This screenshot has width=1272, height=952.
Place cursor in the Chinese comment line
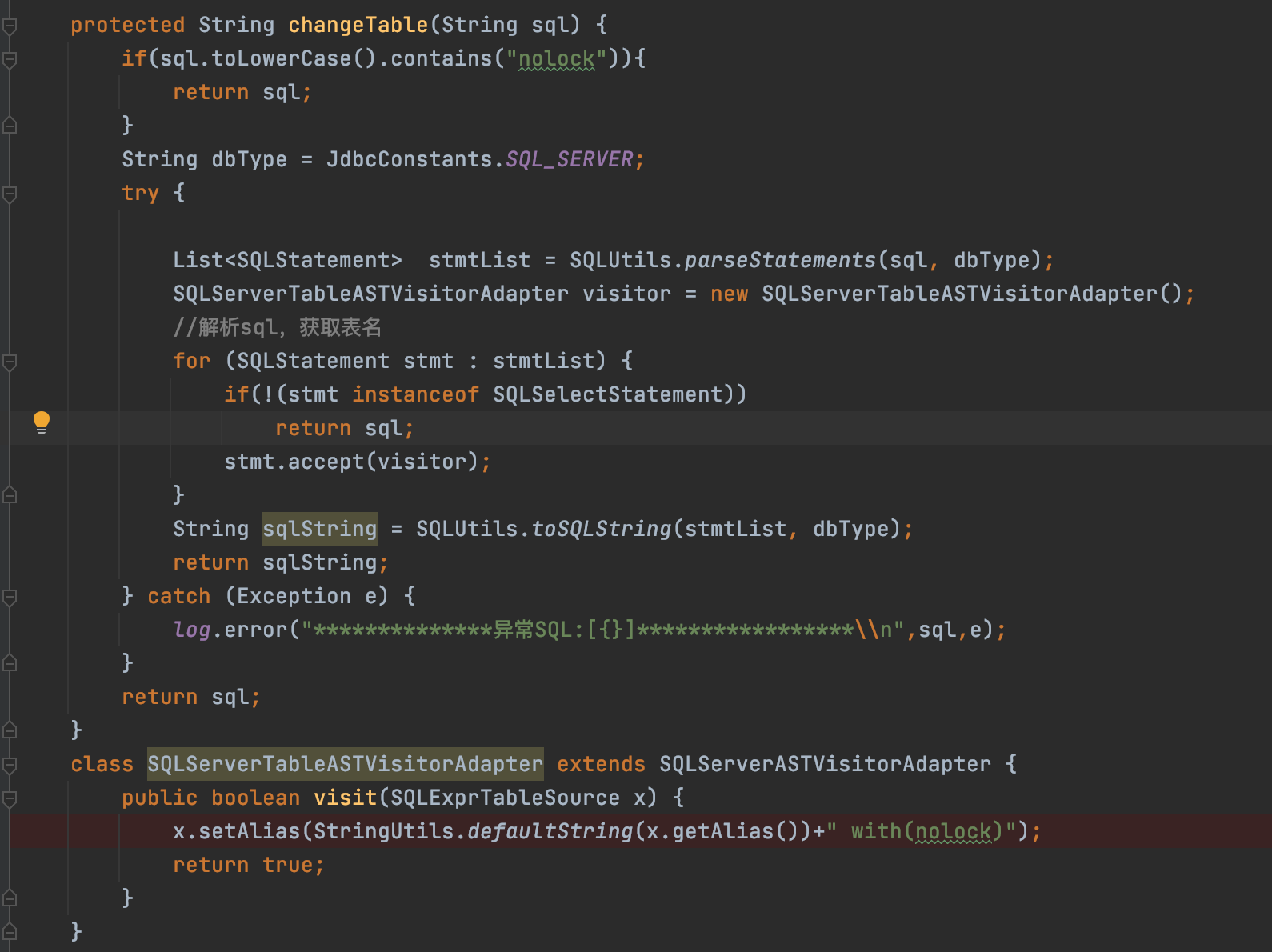277,327
